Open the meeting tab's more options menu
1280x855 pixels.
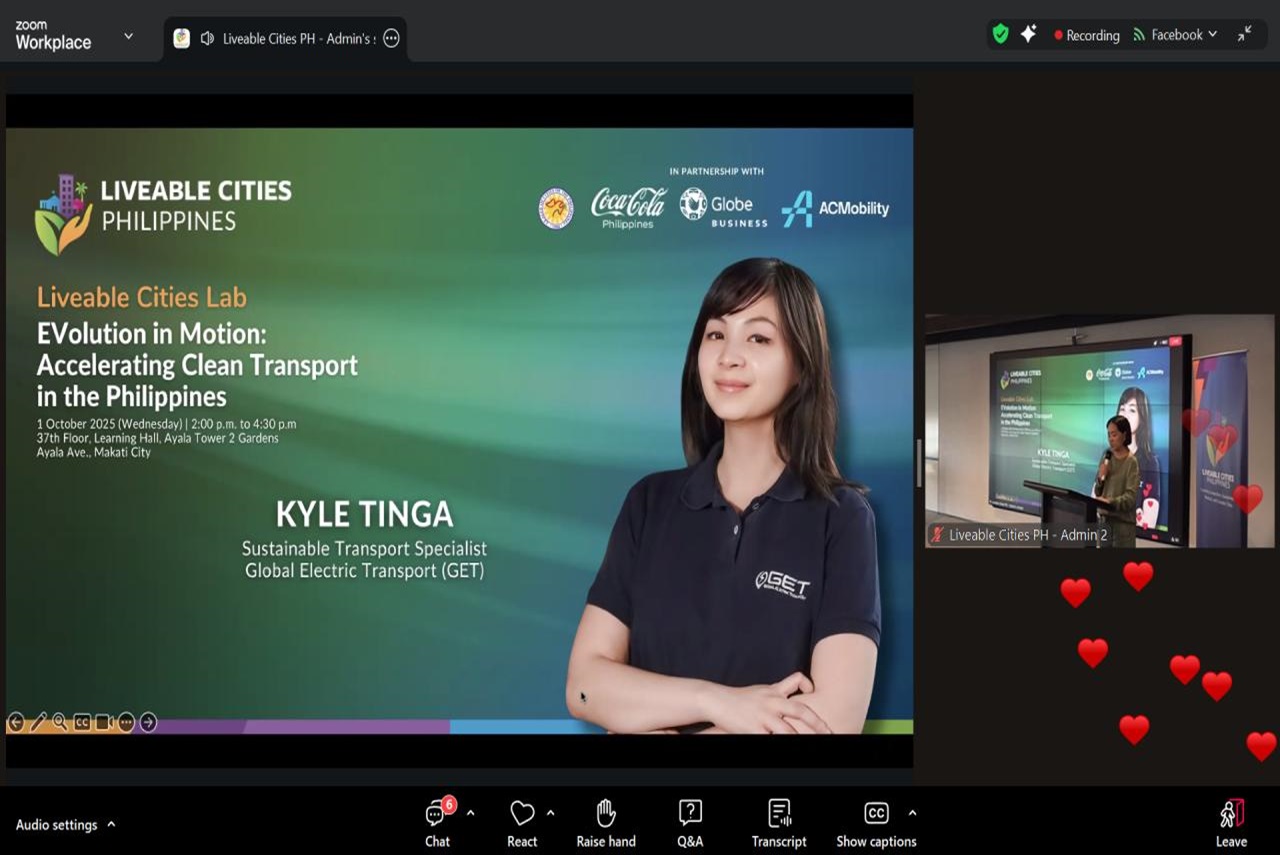point(391,38)
